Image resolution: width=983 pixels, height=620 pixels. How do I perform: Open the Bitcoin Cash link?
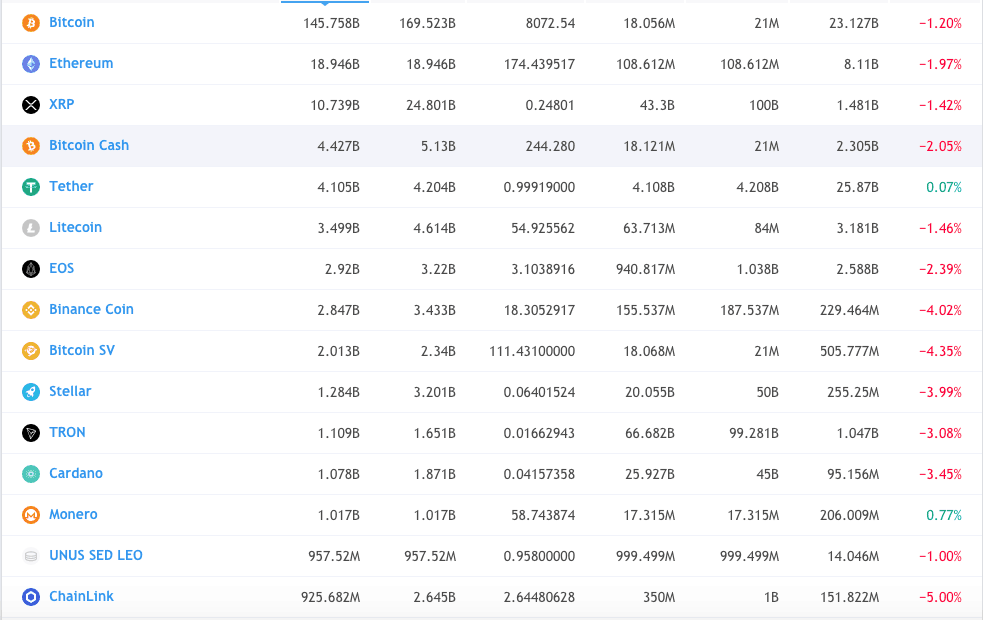[x=89, y=145]
